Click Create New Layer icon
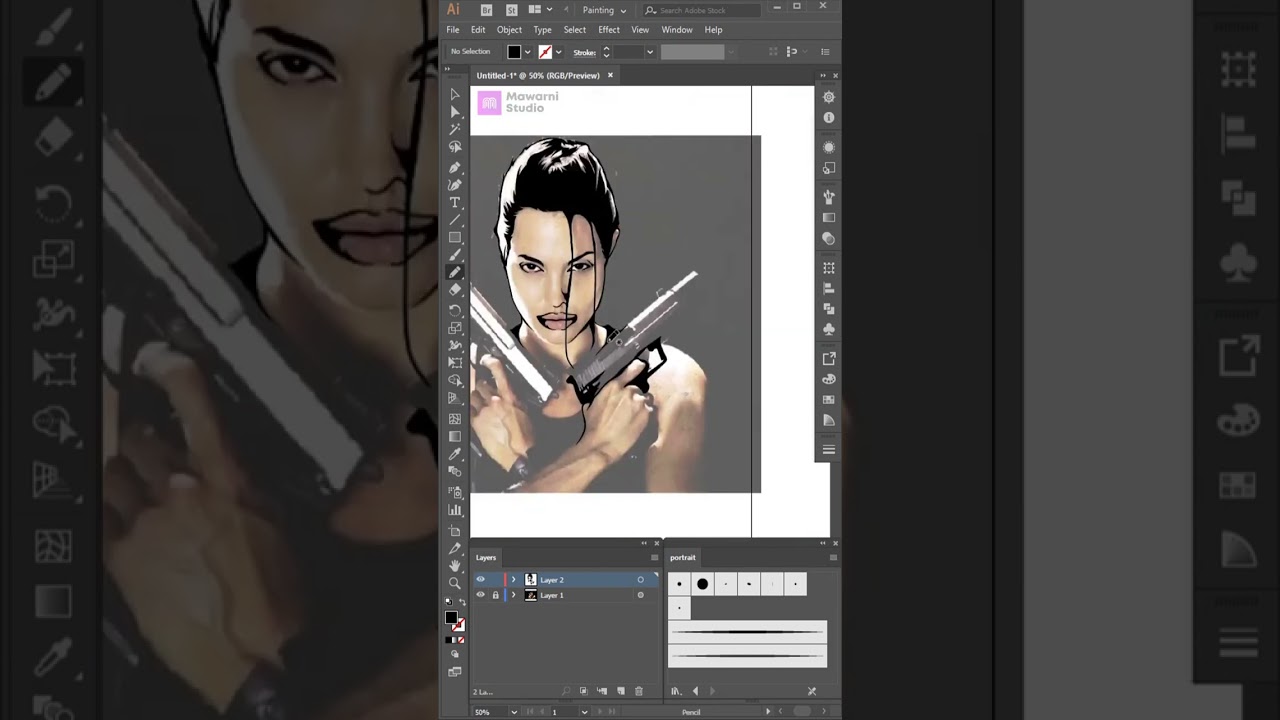1280x720 pixels. (621, 691)
